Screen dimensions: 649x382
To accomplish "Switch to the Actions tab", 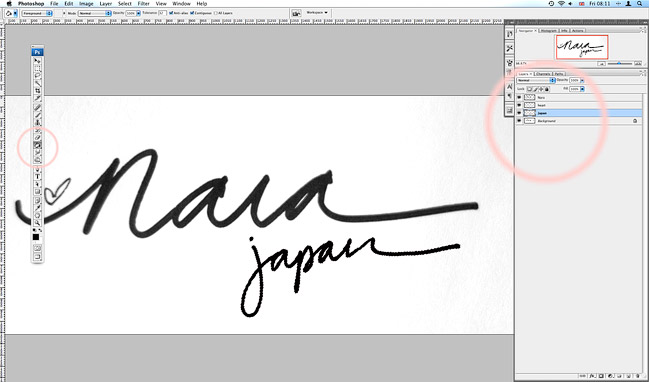I will (577, 31).
